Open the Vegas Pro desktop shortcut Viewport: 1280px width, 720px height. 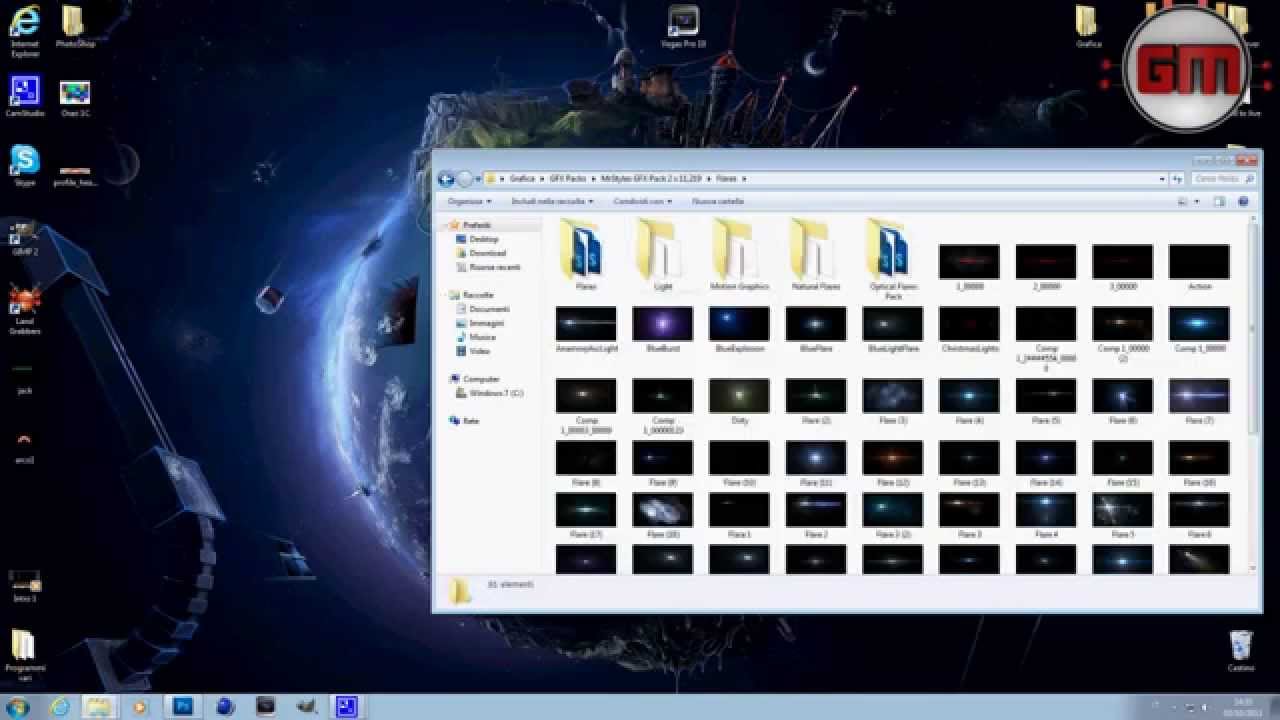(684, 27)
